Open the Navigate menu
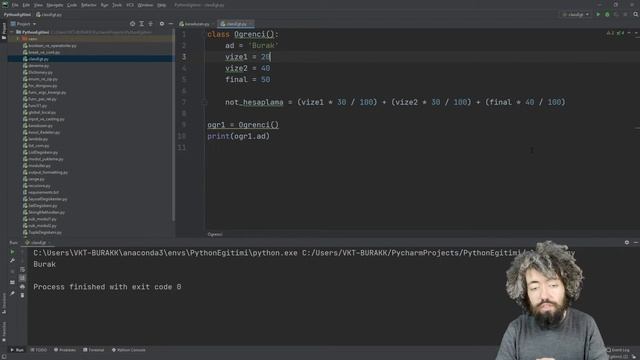 [54, 5]
